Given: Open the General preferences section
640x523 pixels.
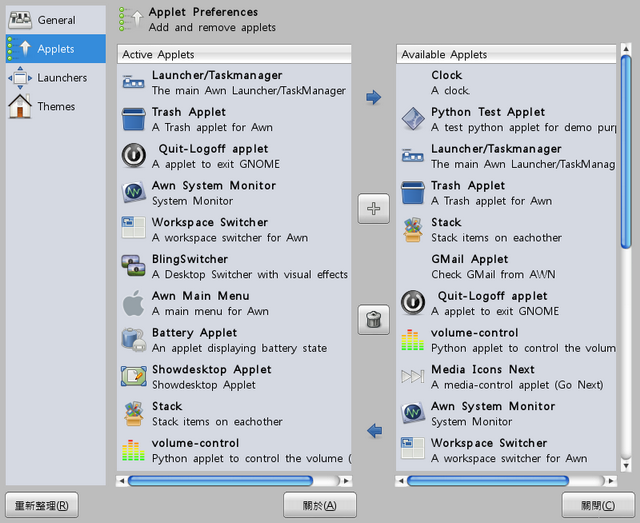Looking at the screenshot, I should (56, 20).
